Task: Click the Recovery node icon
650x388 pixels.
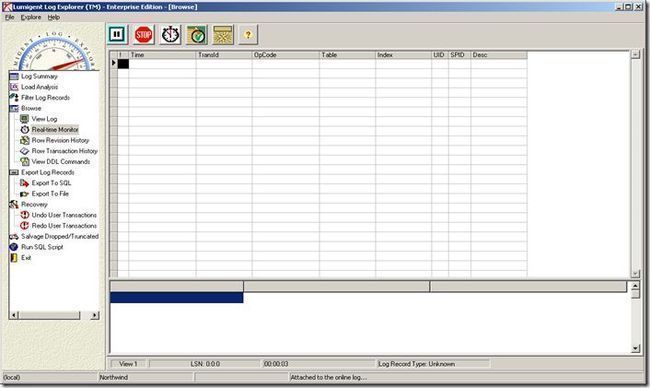Action: [x=14, y=204]
